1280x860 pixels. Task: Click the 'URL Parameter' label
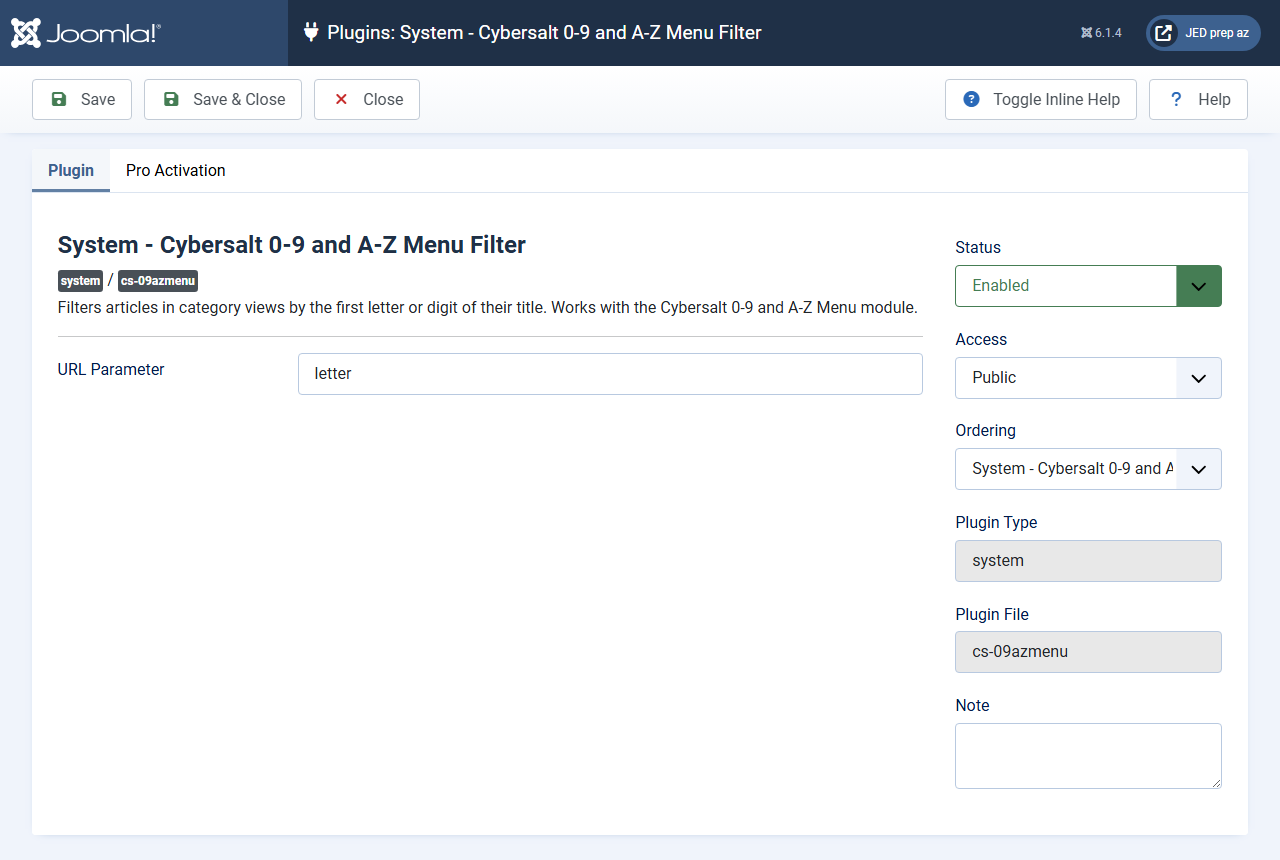pyautogui.click(x=111, y=369)
